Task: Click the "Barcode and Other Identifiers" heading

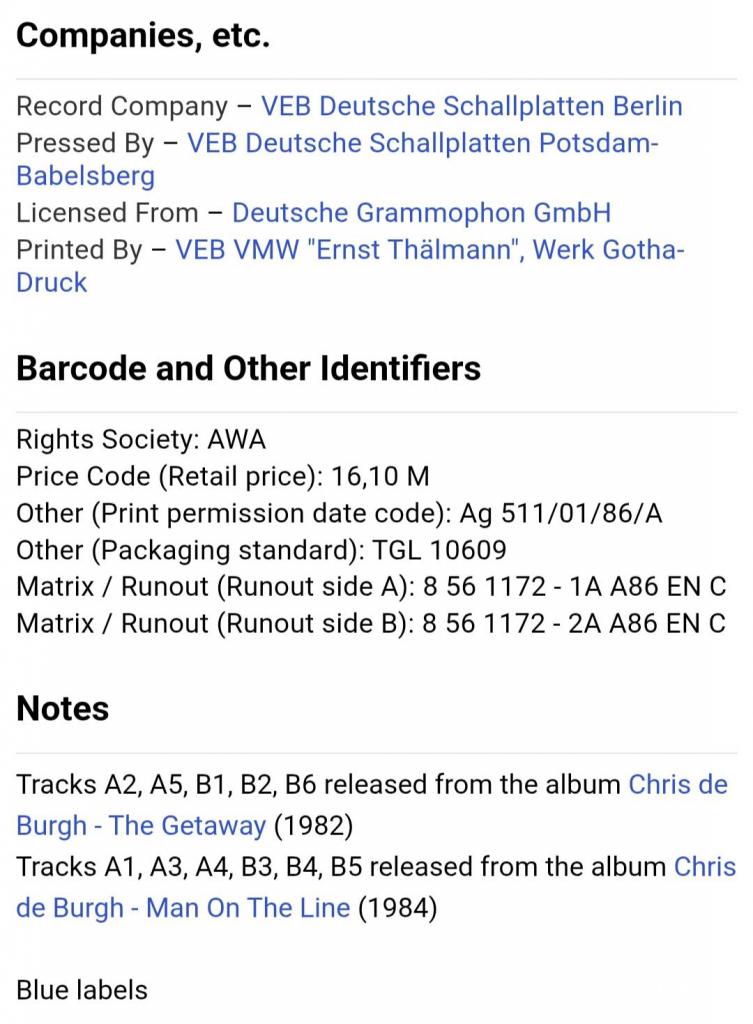Action: (x=248, y=368)
